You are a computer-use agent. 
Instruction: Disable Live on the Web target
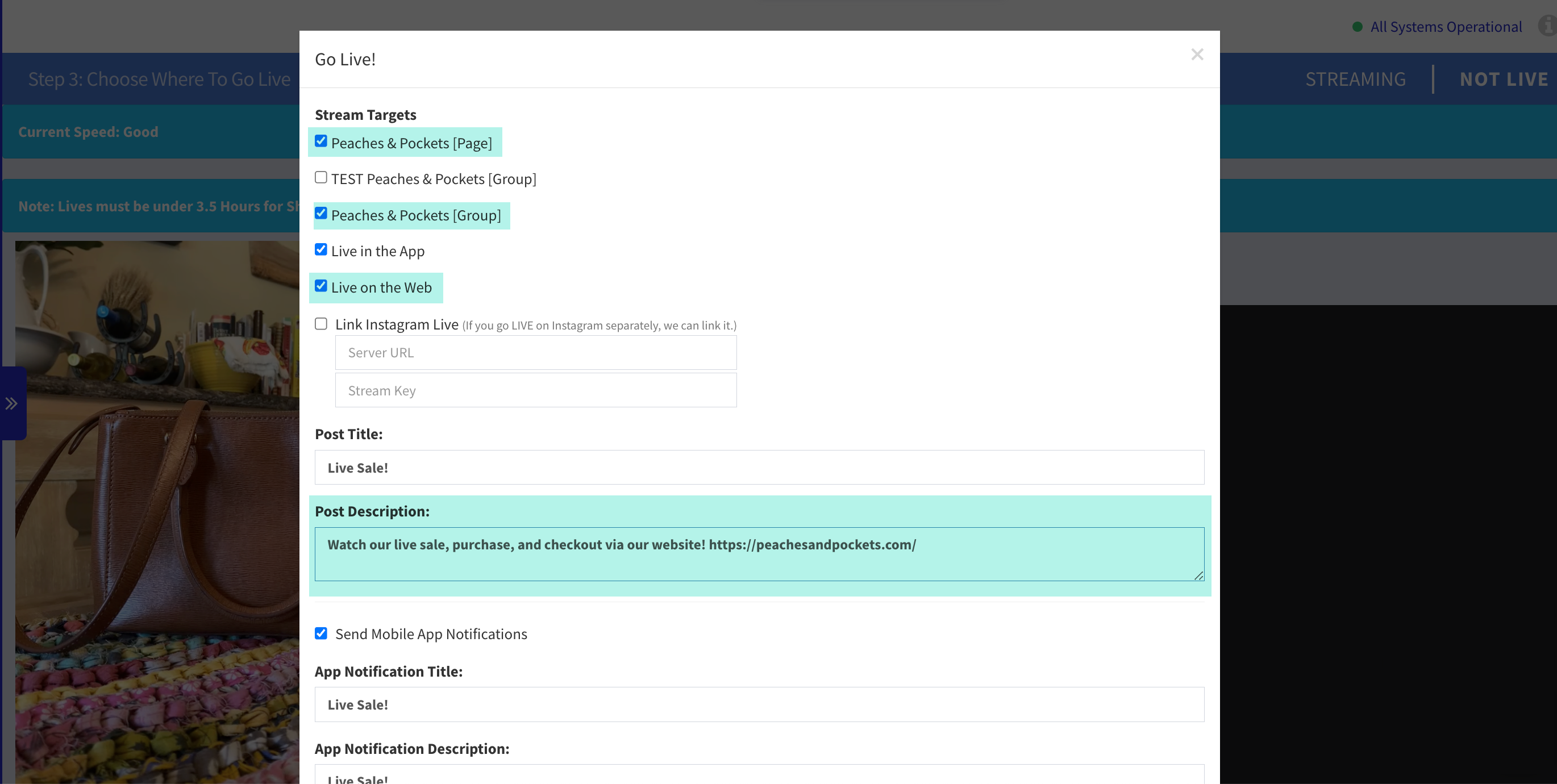321,286
